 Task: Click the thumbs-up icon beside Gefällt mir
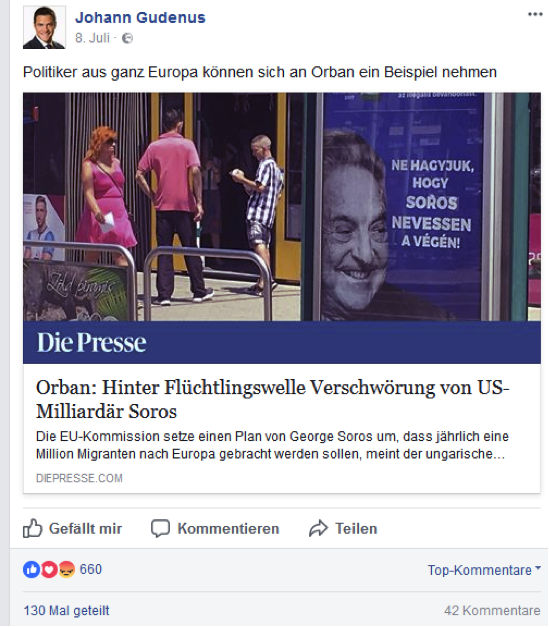[32, 528]
